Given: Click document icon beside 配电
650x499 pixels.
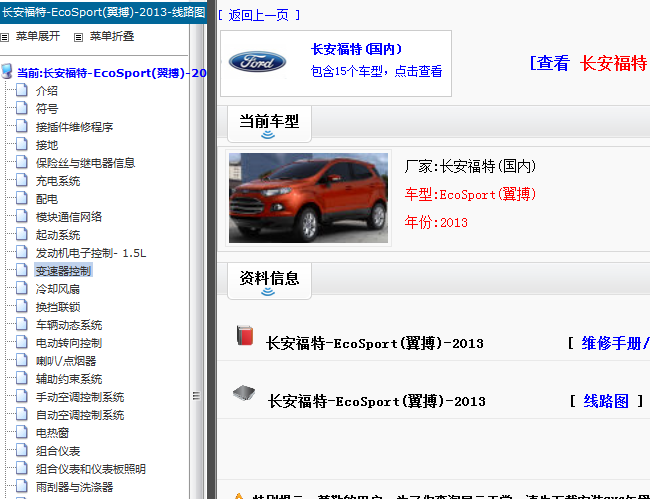Looking at the screenshot, I should pos(22,198).
